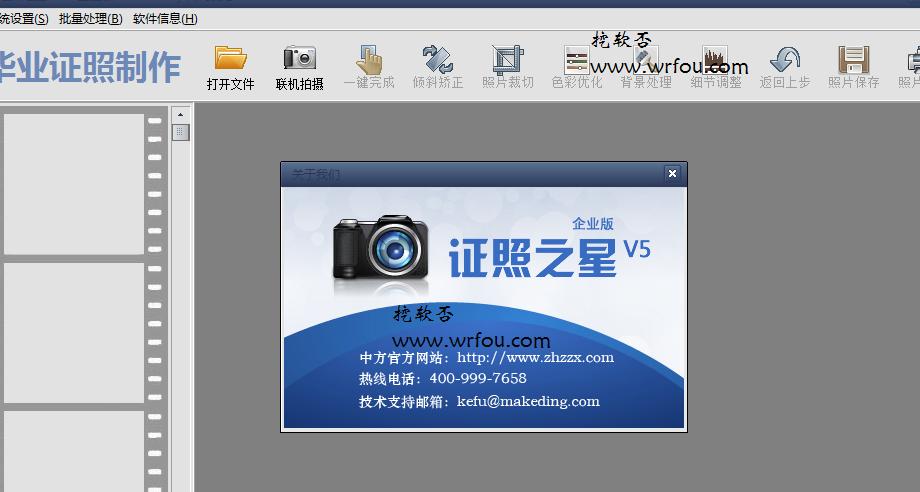The height and width of the screenshot is (492, 920).
Task: Open the 色彩优化 color optimization tool
Action: tap(576, 60)
